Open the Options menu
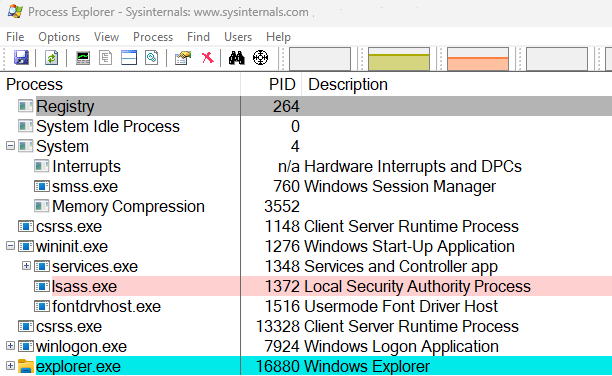Image resolution: width=612 pixels, height=376 pixels. click(x=59, y=37)
